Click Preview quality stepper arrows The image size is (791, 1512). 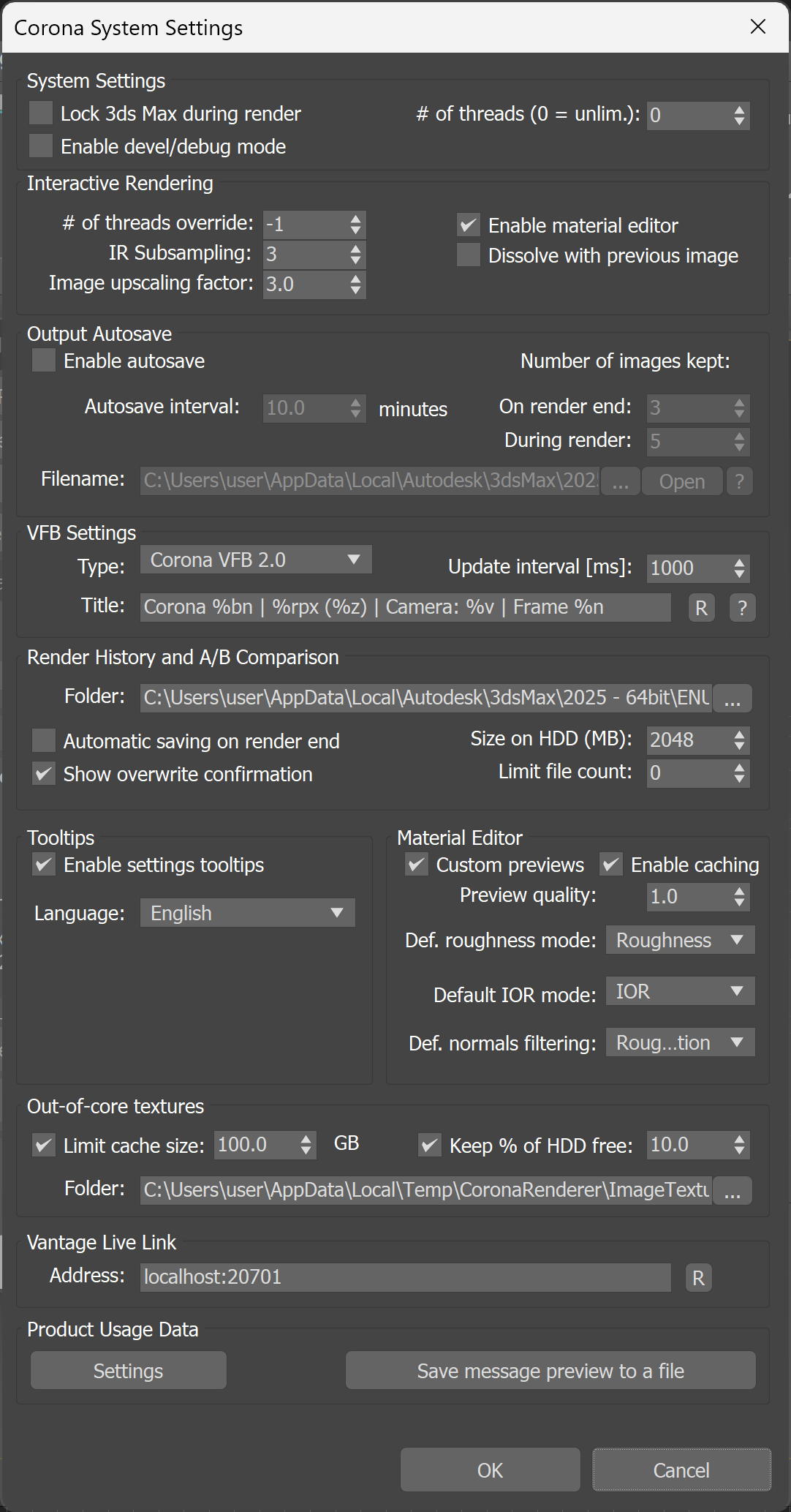pos(740,897)
